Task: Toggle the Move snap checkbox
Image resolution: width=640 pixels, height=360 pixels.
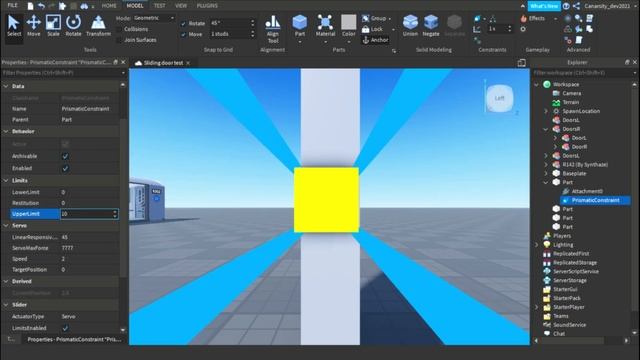Action: pyautogui.click(x=183, y=34)
